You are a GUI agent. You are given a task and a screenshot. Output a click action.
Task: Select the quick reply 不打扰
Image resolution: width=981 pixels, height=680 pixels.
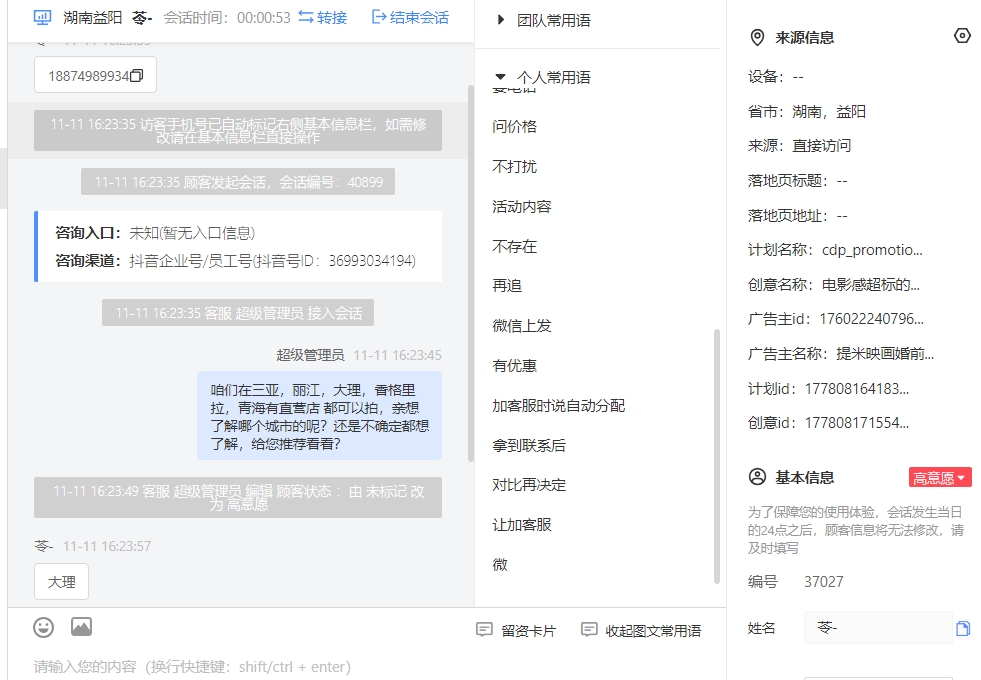coord(514,166)
